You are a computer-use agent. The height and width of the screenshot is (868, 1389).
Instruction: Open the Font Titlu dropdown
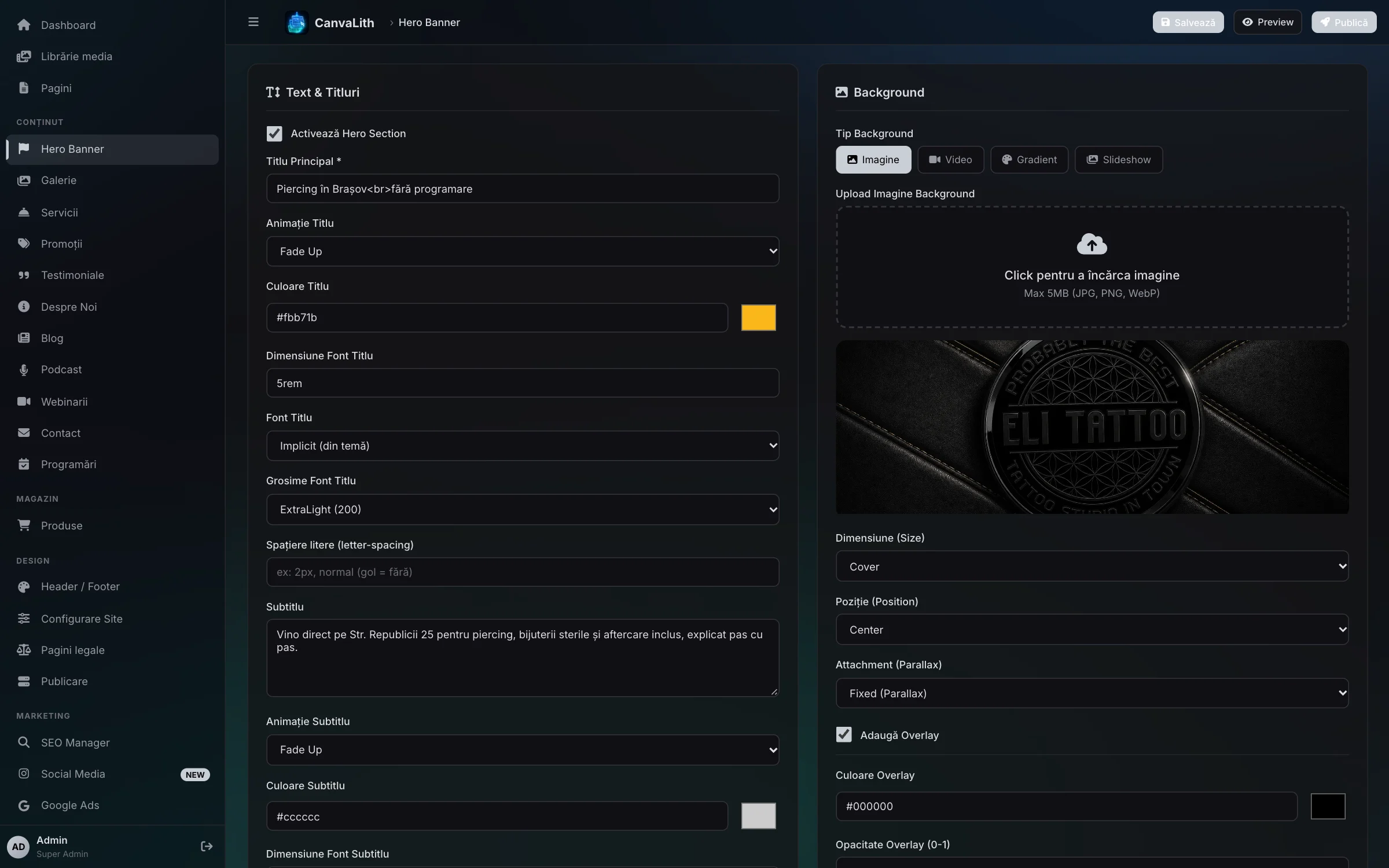[x=523, y=446]
